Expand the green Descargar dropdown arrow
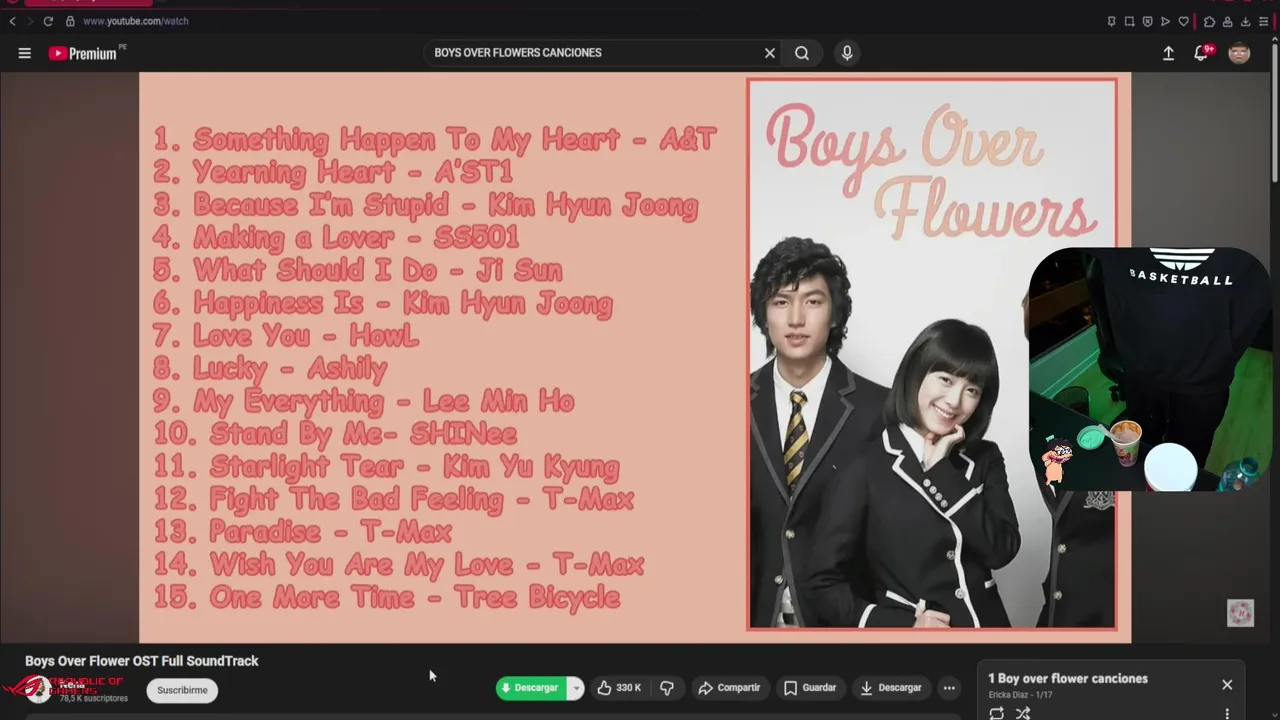This screenshot has height=720, width=1280. 576,688
